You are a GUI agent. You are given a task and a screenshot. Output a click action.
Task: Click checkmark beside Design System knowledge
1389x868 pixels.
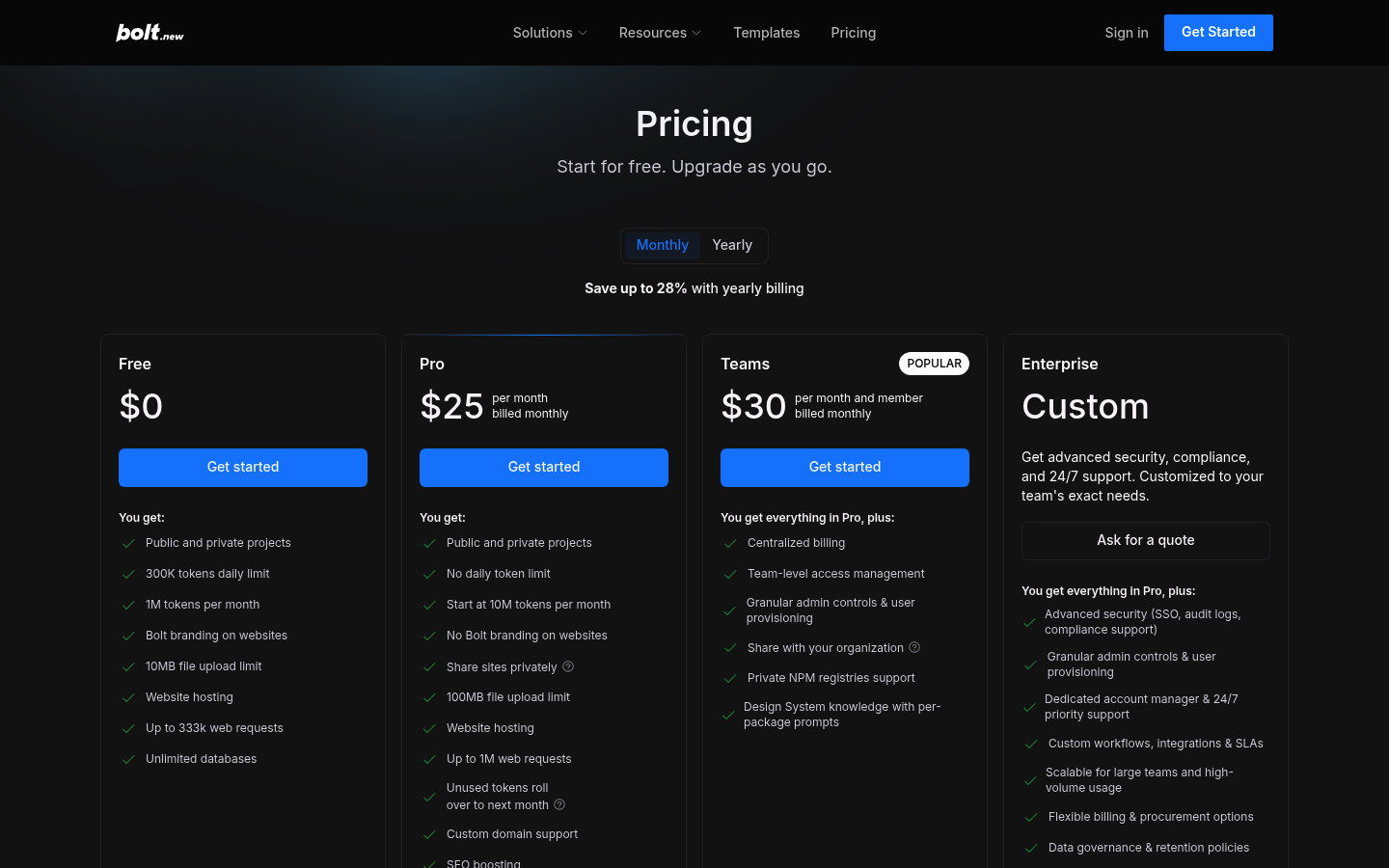tap(728, 715)
